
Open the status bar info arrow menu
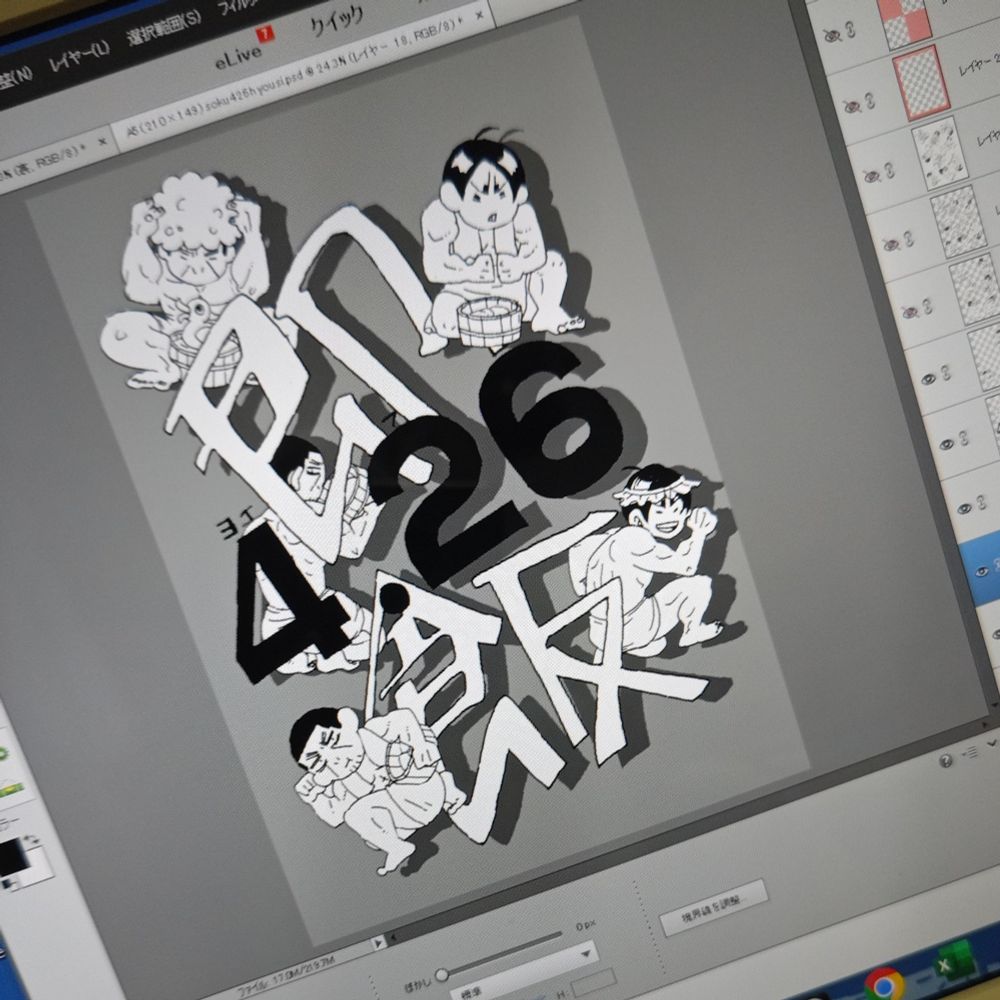pos(379,943)
